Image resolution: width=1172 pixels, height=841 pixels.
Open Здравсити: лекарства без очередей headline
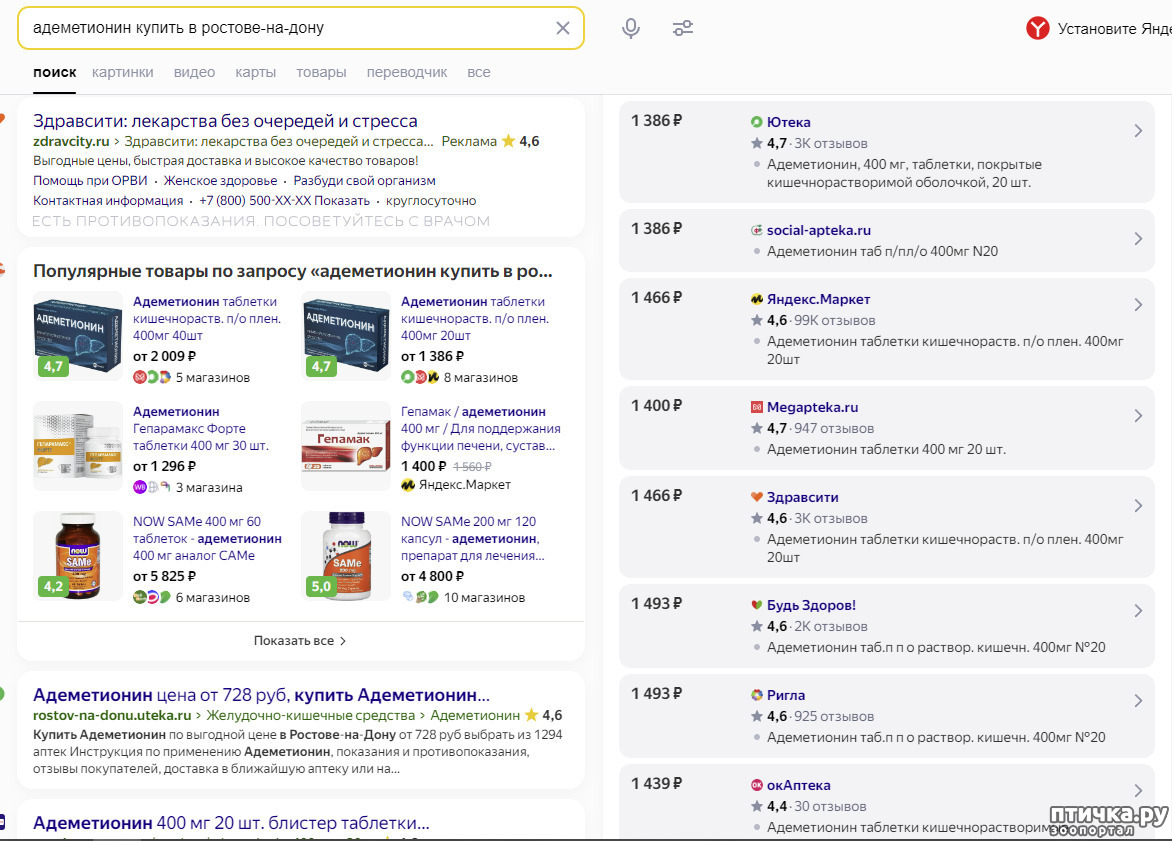pos(225,121)
